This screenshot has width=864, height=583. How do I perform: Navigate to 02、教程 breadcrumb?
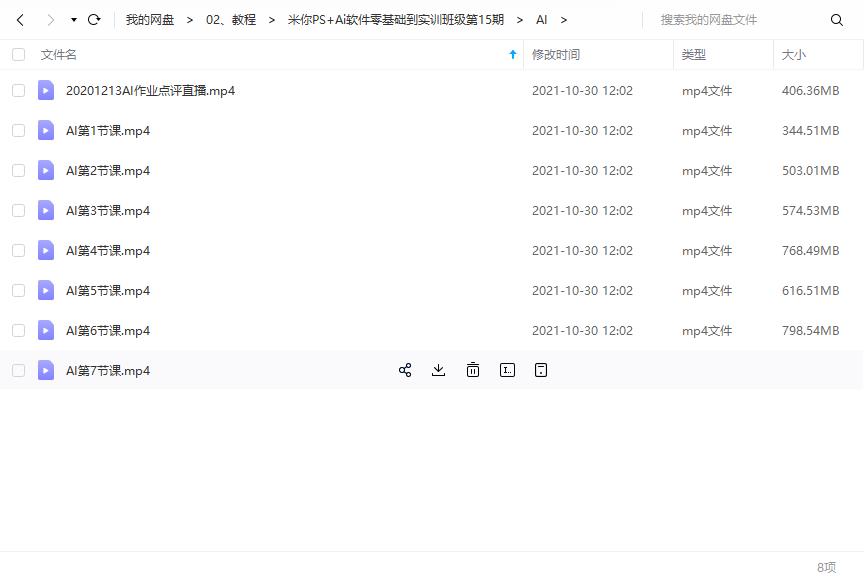tap(231, 20)
